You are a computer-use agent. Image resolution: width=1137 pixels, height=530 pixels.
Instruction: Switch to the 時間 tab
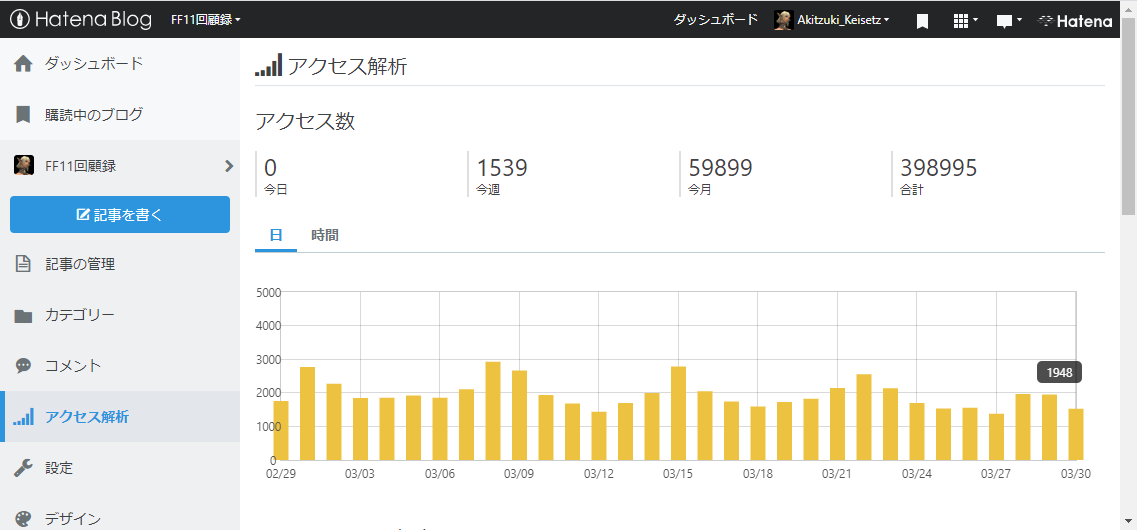[x=325, y=235]
